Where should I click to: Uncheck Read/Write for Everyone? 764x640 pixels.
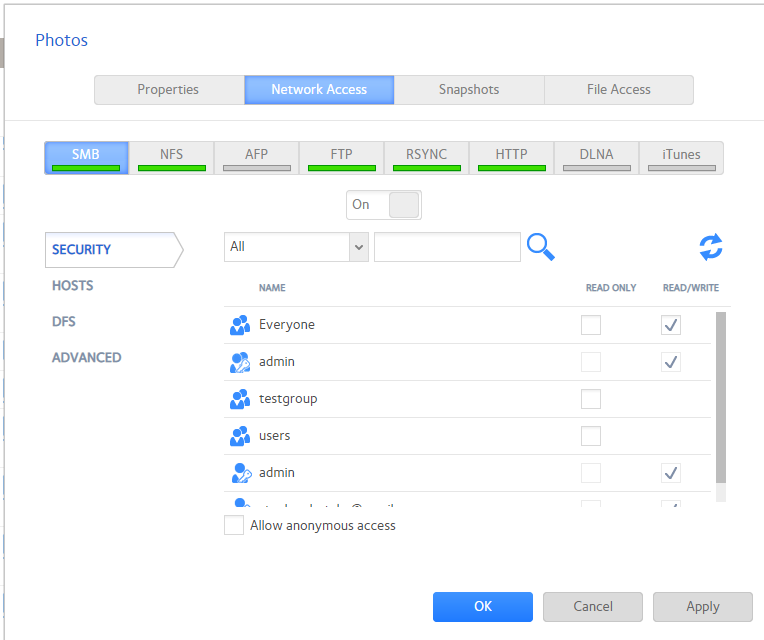point(671,325)
